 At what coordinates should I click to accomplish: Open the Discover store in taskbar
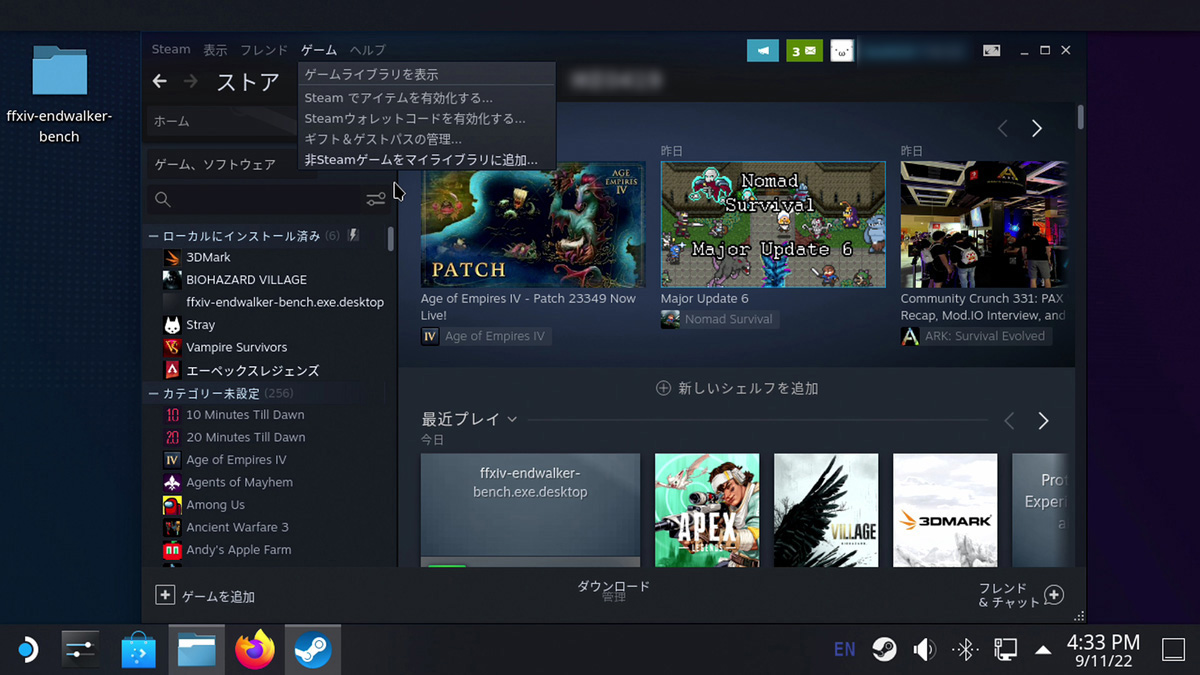coord(139,650)
